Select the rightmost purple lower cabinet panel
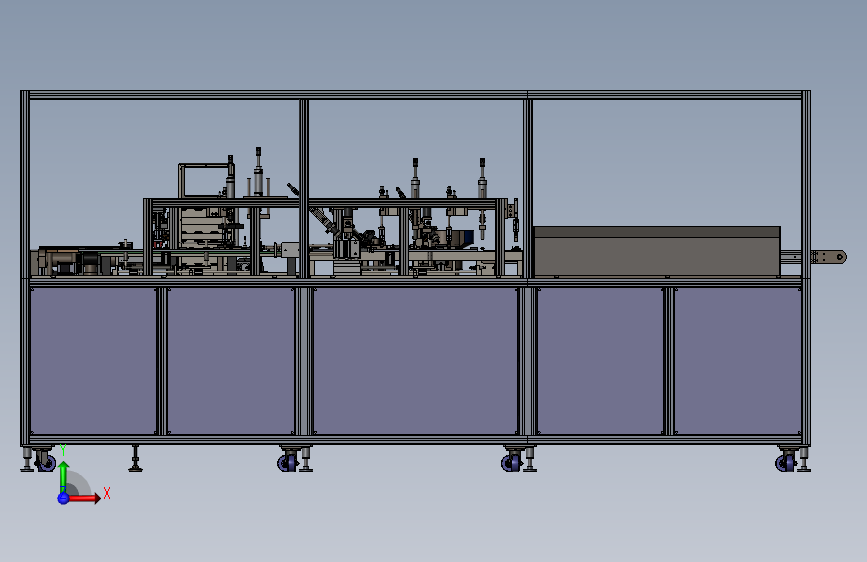Viewport: 867px width, 562px height. tap(738, 361)
